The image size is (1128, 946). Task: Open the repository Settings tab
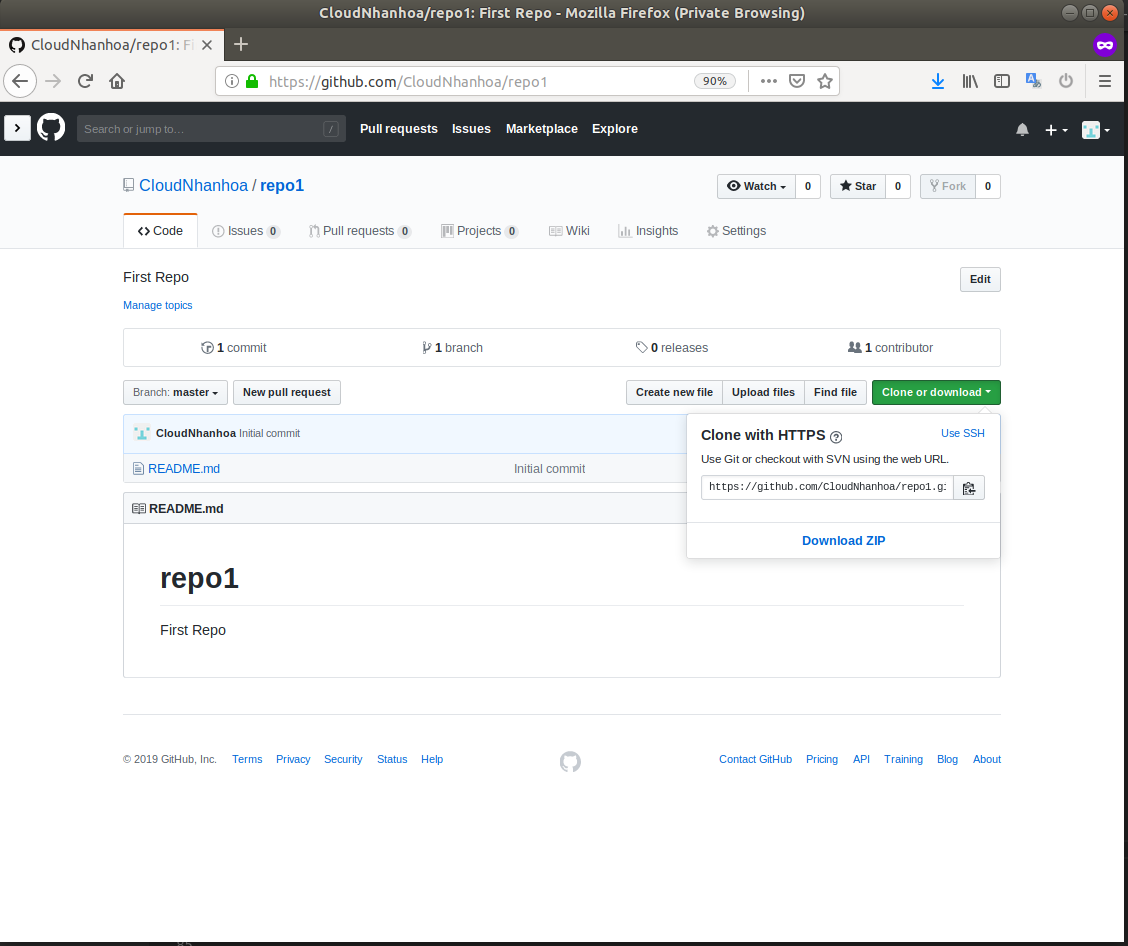coord(736,231)
